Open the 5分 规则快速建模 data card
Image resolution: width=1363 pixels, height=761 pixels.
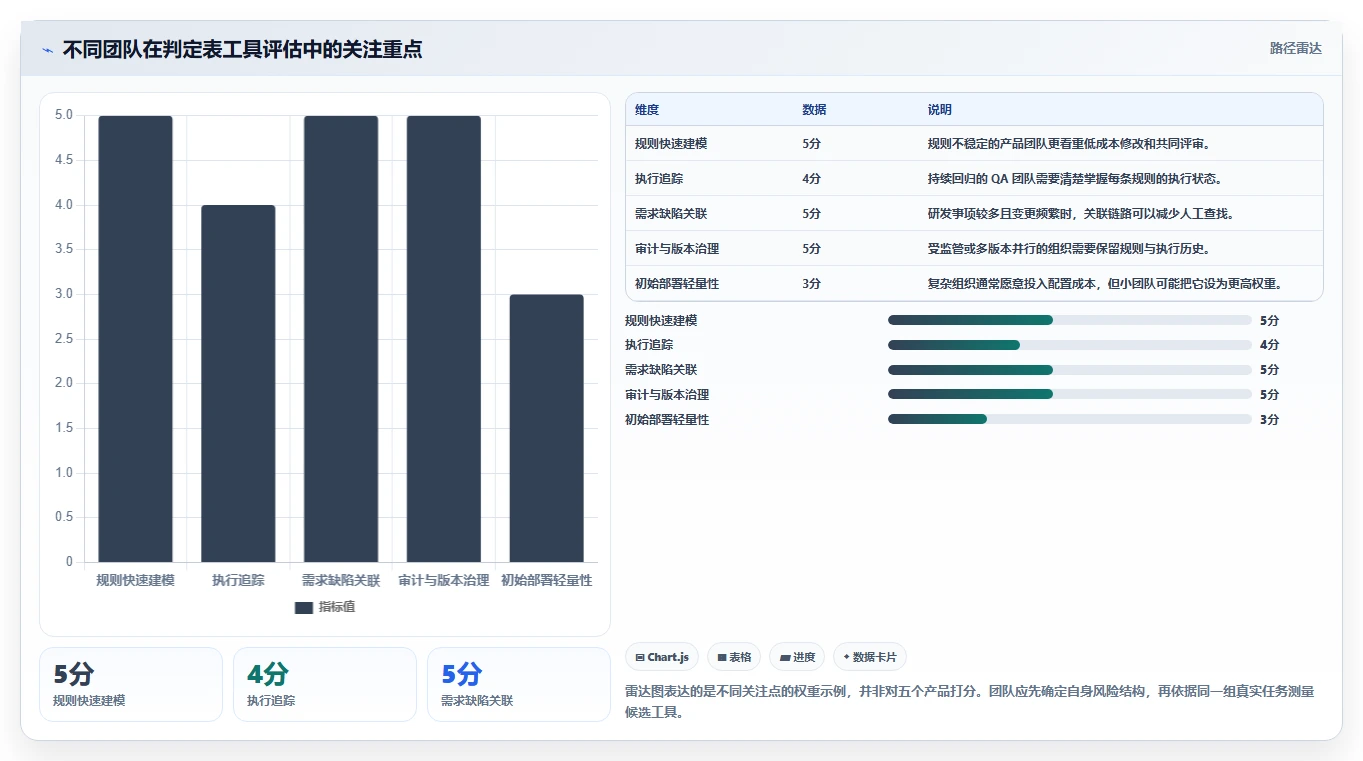(x=131, y=684)
